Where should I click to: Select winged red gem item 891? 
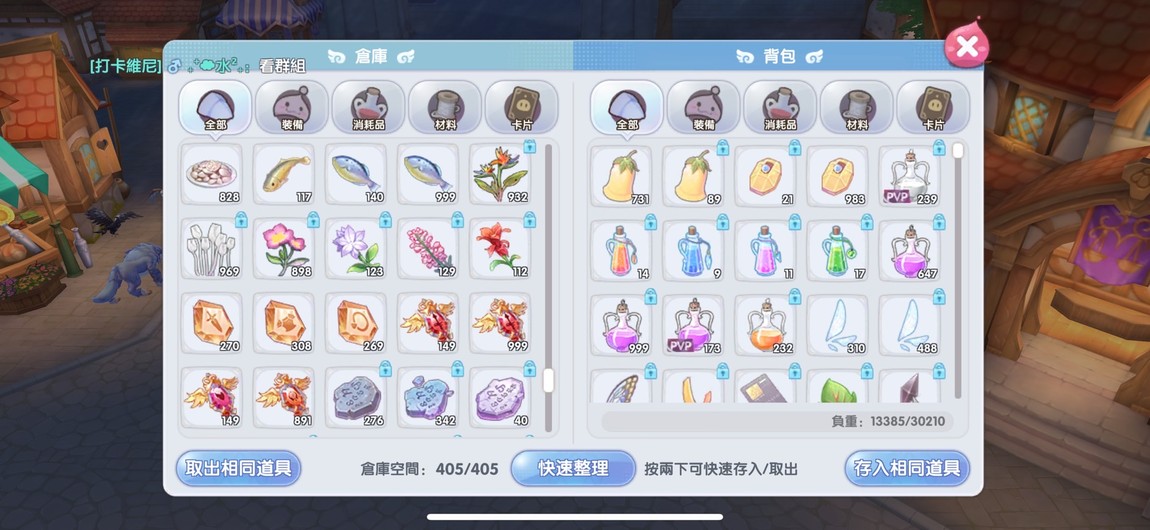click(x=284, y=398)
